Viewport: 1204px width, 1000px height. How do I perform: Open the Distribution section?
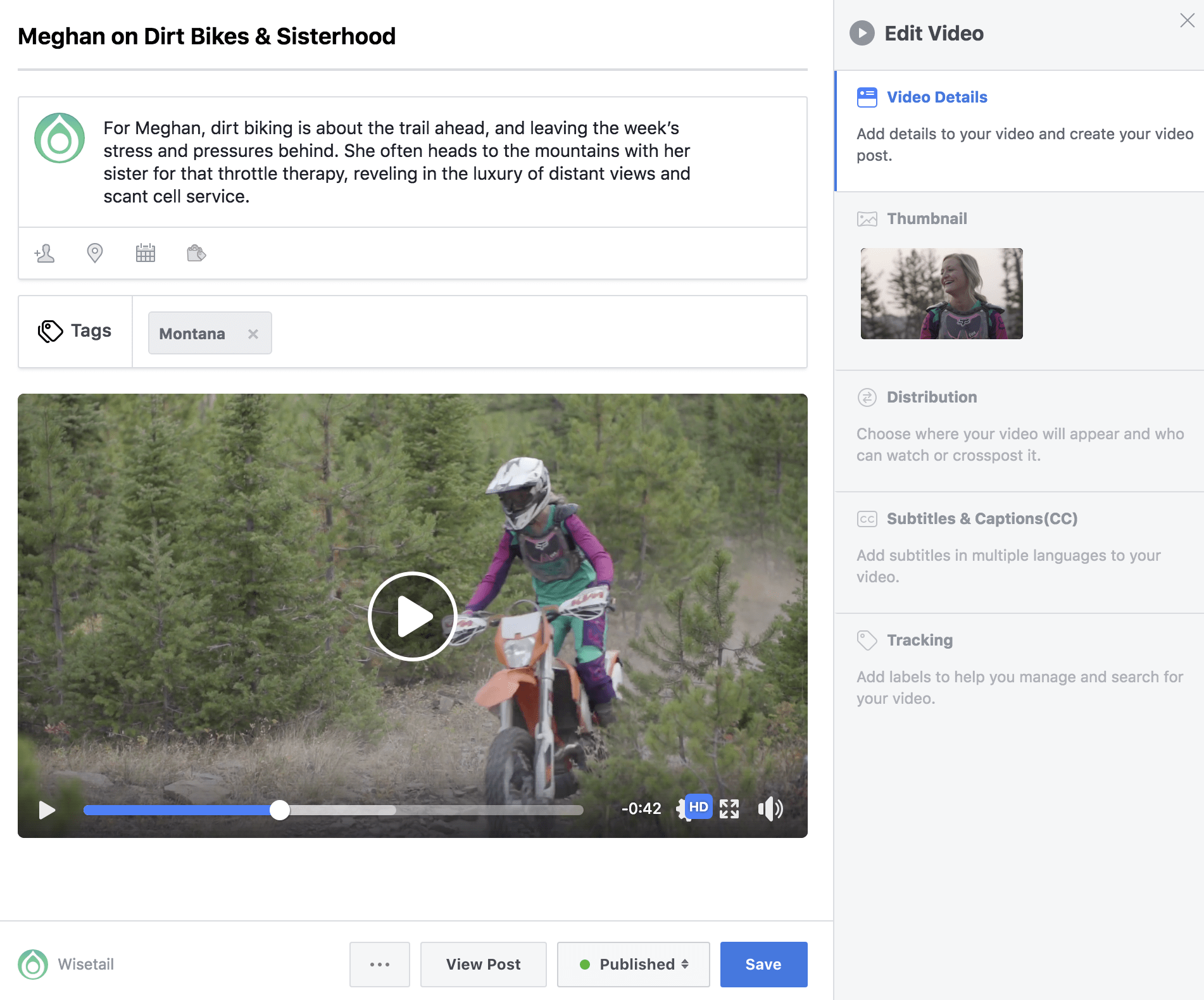[x=931, y=397]
